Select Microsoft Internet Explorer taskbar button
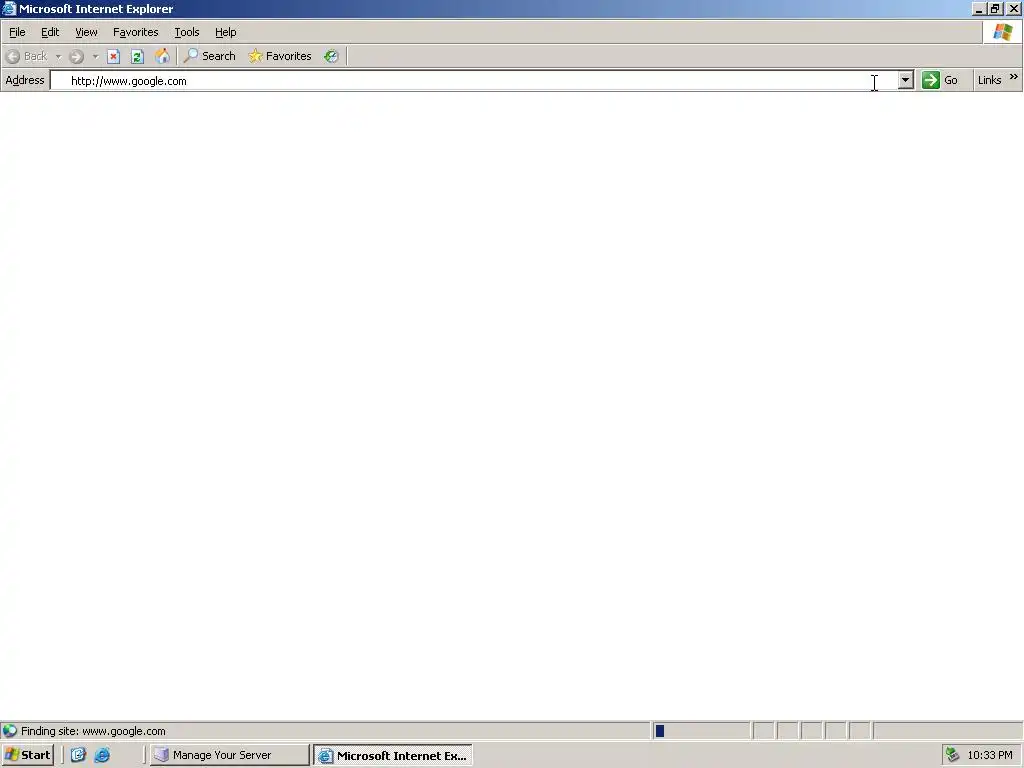 392,756
